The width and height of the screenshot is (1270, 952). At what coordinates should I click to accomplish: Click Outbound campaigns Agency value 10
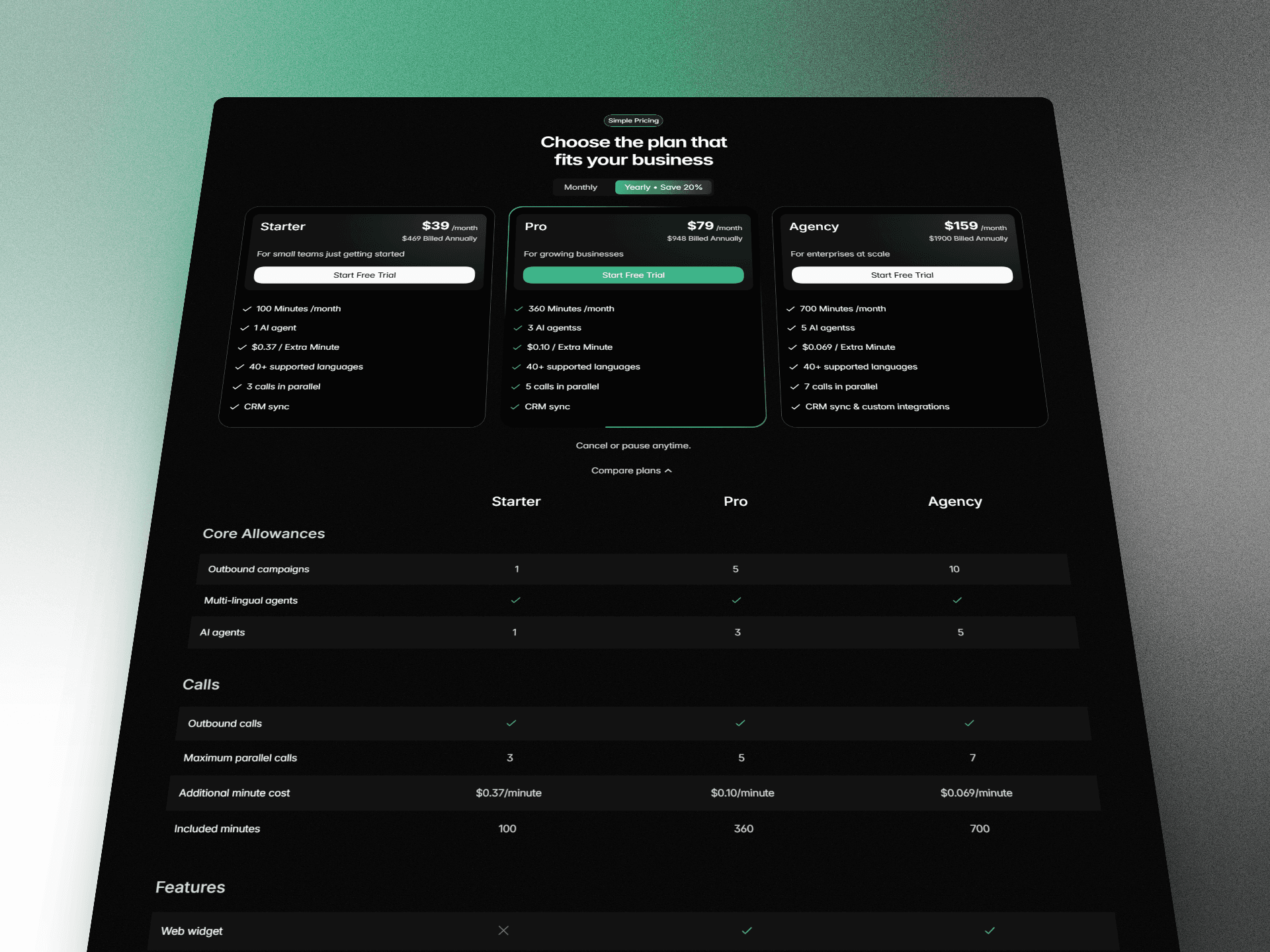[954, 569]
